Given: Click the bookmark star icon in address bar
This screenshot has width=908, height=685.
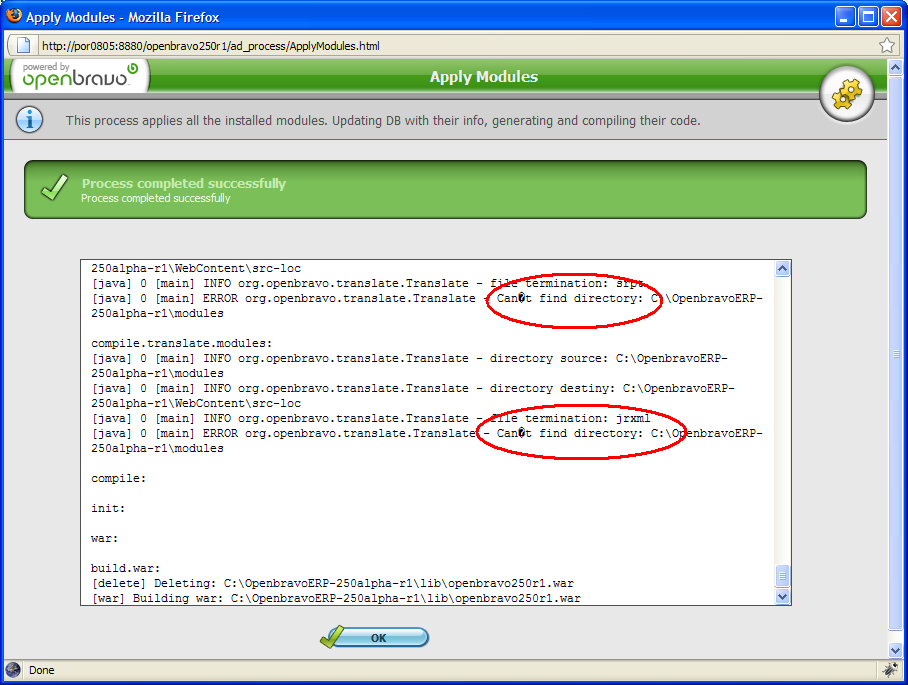Looking at the screenshot, I should click(887, 45).
